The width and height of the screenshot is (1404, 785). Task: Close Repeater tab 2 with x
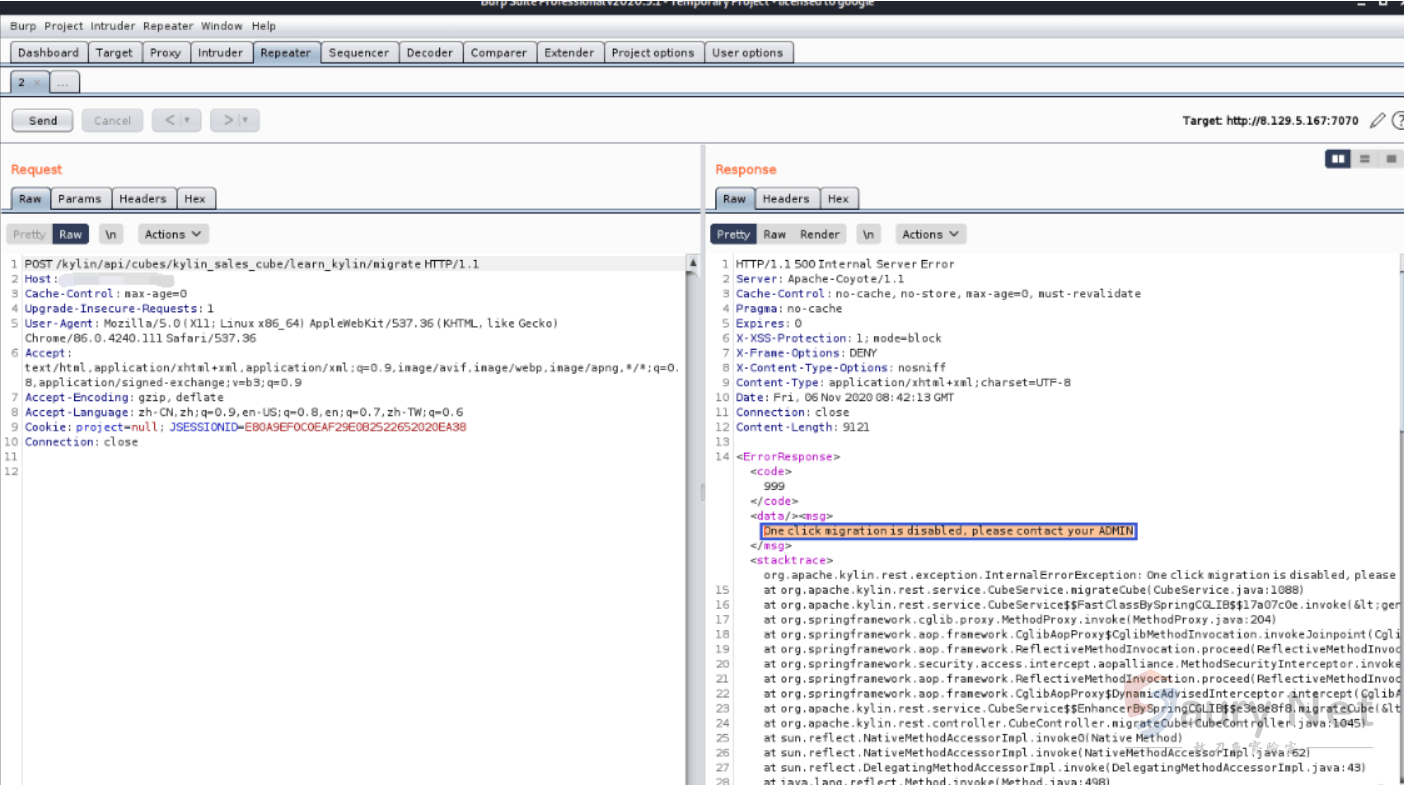click(37, 83)
